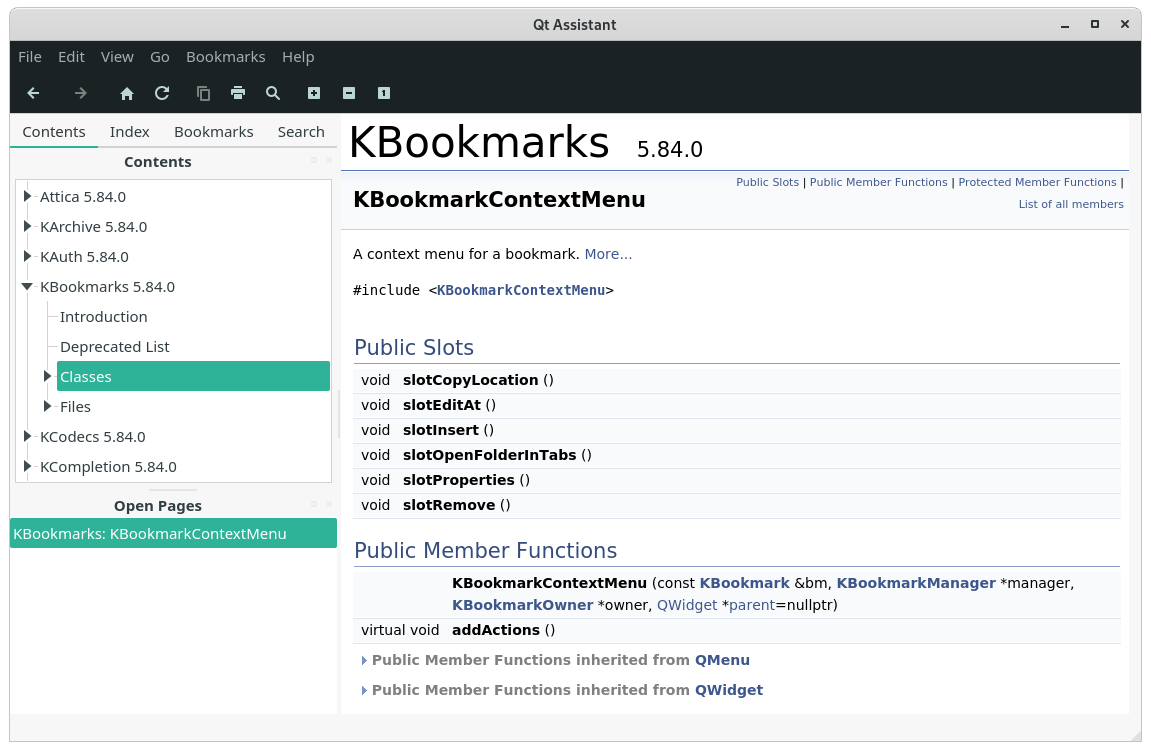Image resolution: width=1151 pixels, height=751 pixels.
Task: Switch to the Search tab
Action: [x=301, y=131]
